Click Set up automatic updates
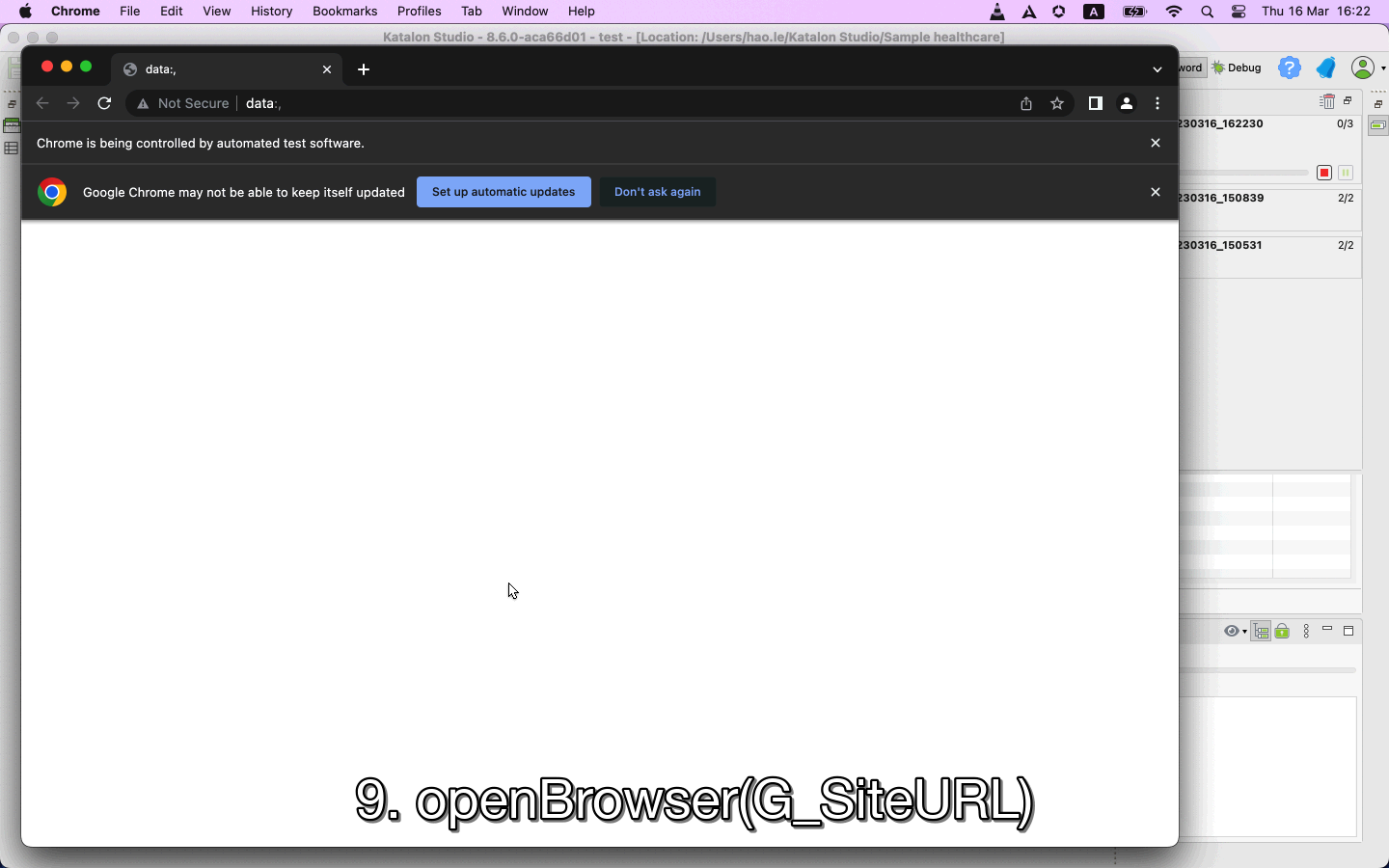 504,192
